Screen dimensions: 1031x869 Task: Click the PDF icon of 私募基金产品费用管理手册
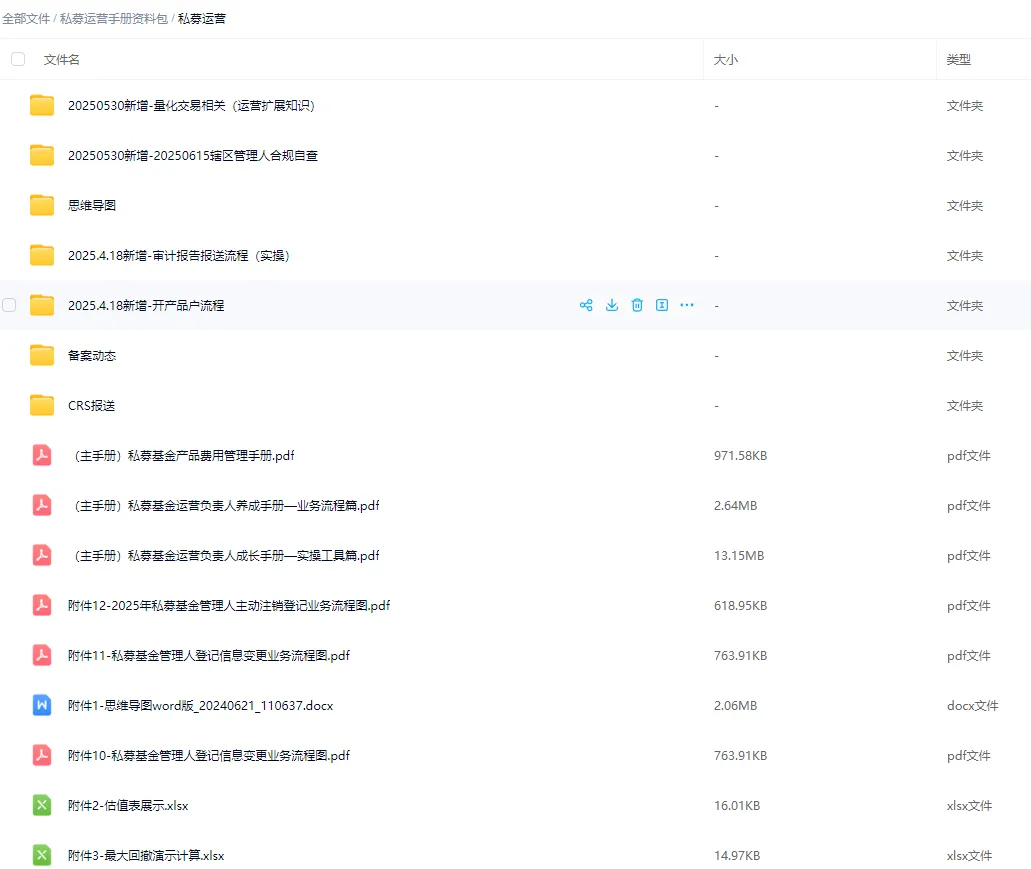tap(41, 455)
